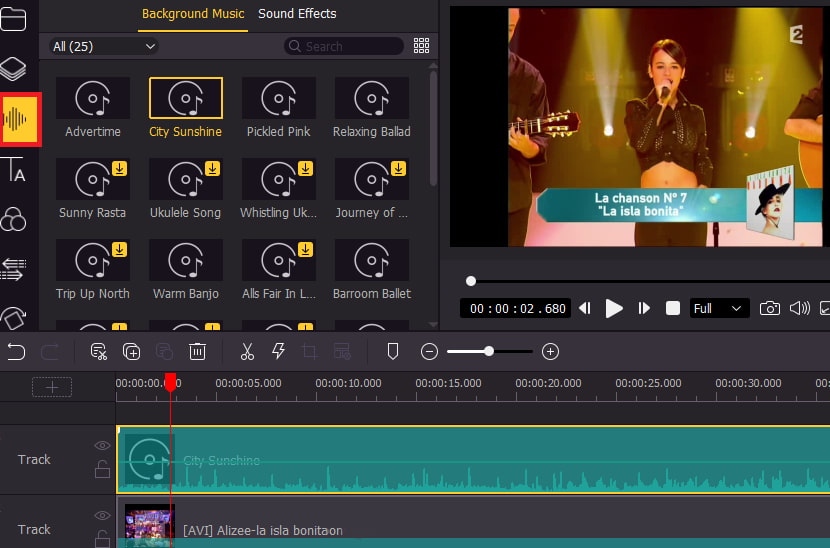The image size is (830, 548).
Task: Step back one frame in preview
Action: click(585, 308)
